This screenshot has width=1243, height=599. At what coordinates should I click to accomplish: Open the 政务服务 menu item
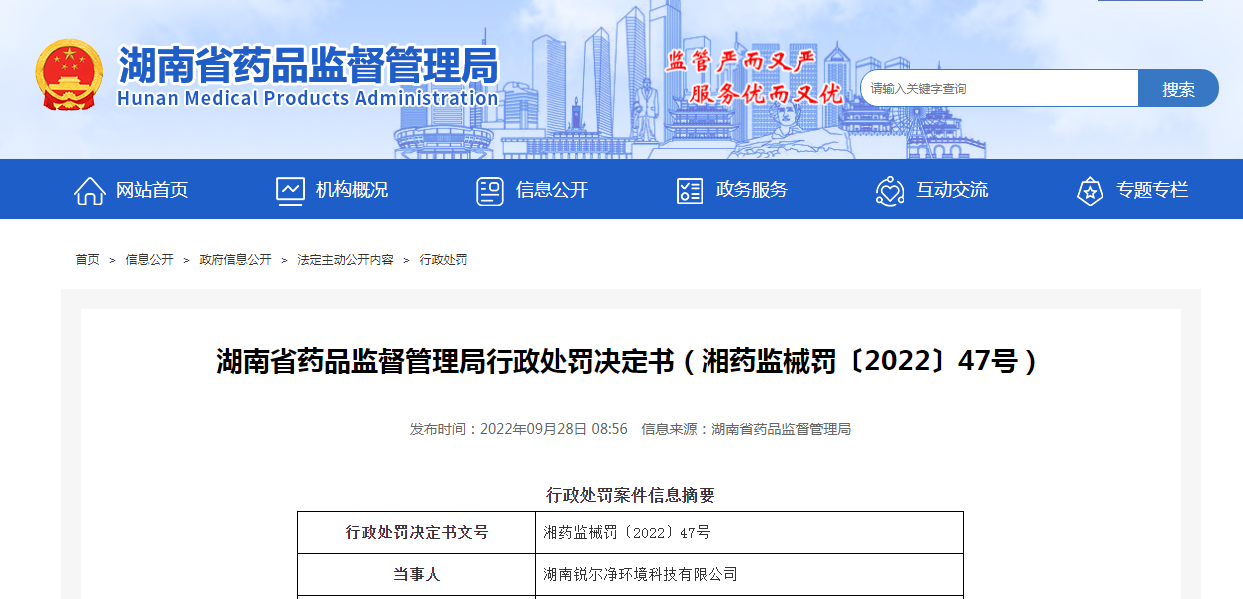click(x=752, y=190)
